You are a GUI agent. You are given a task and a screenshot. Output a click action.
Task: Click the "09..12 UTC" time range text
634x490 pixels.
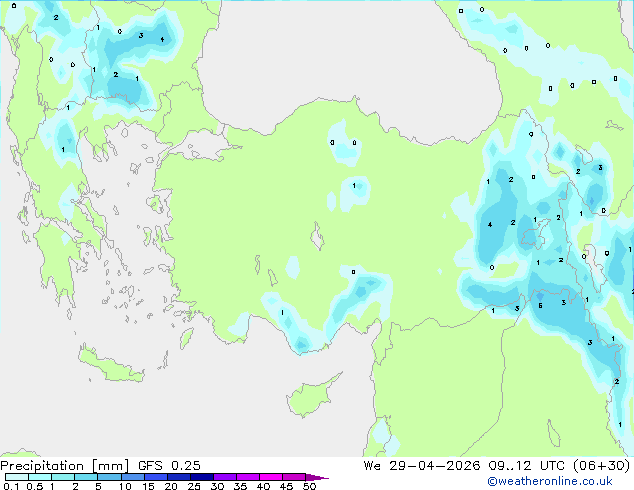526,466
